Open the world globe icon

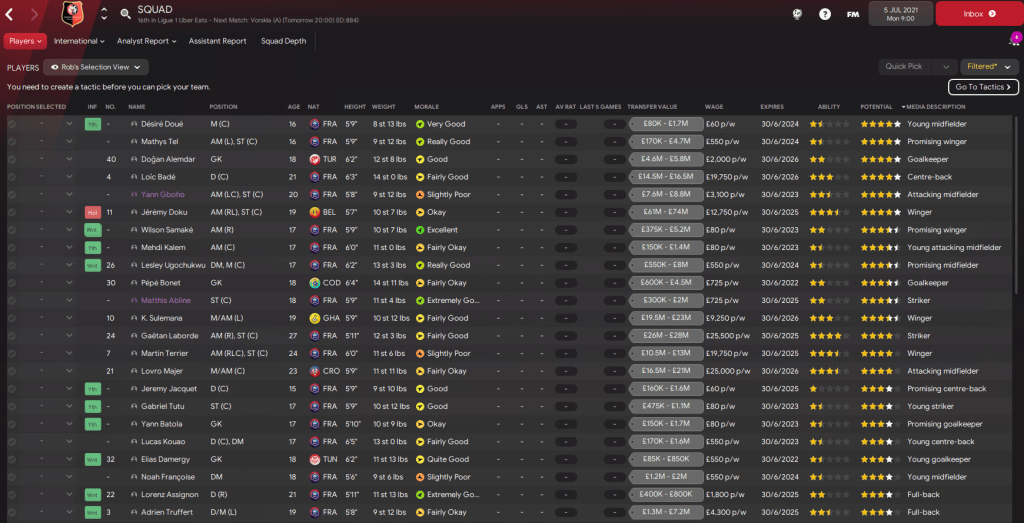(x=796, y=14)
